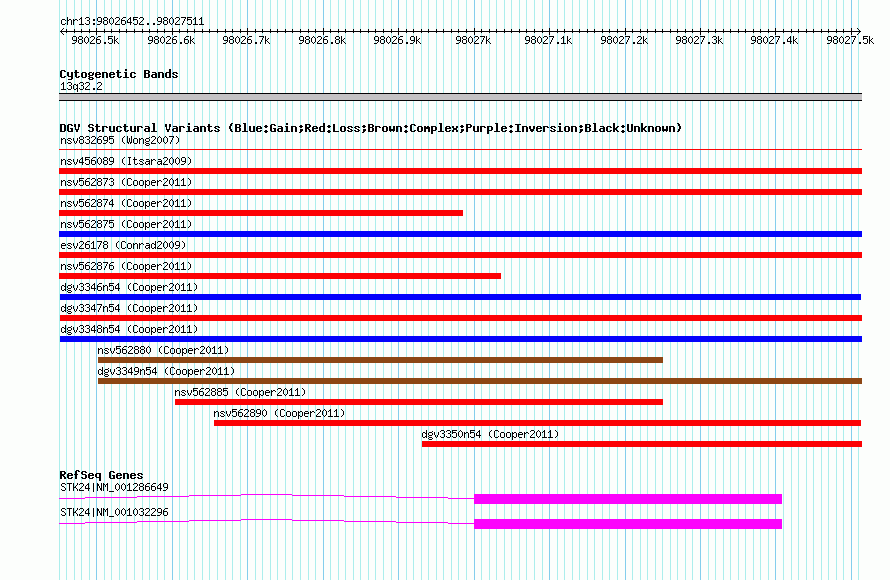Click the RefSeq Genes track title

101,475
